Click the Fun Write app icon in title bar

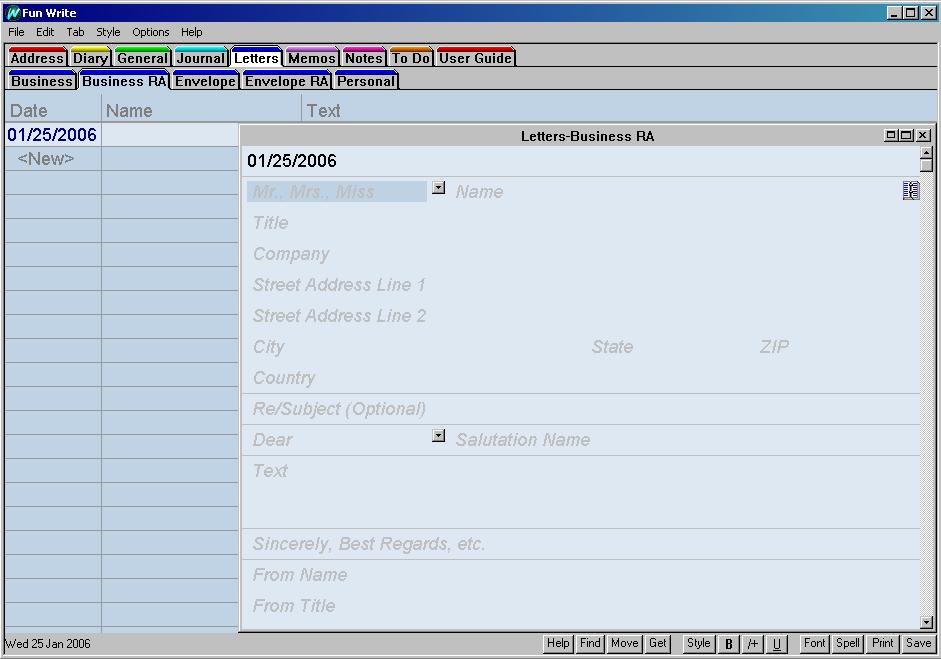point(12,13)
